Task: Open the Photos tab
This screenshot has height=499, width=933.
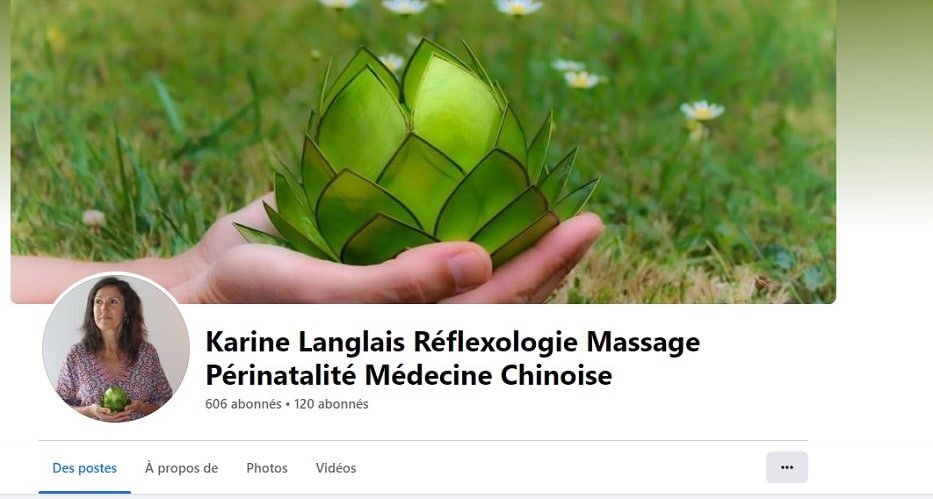Action: point(267,468)
